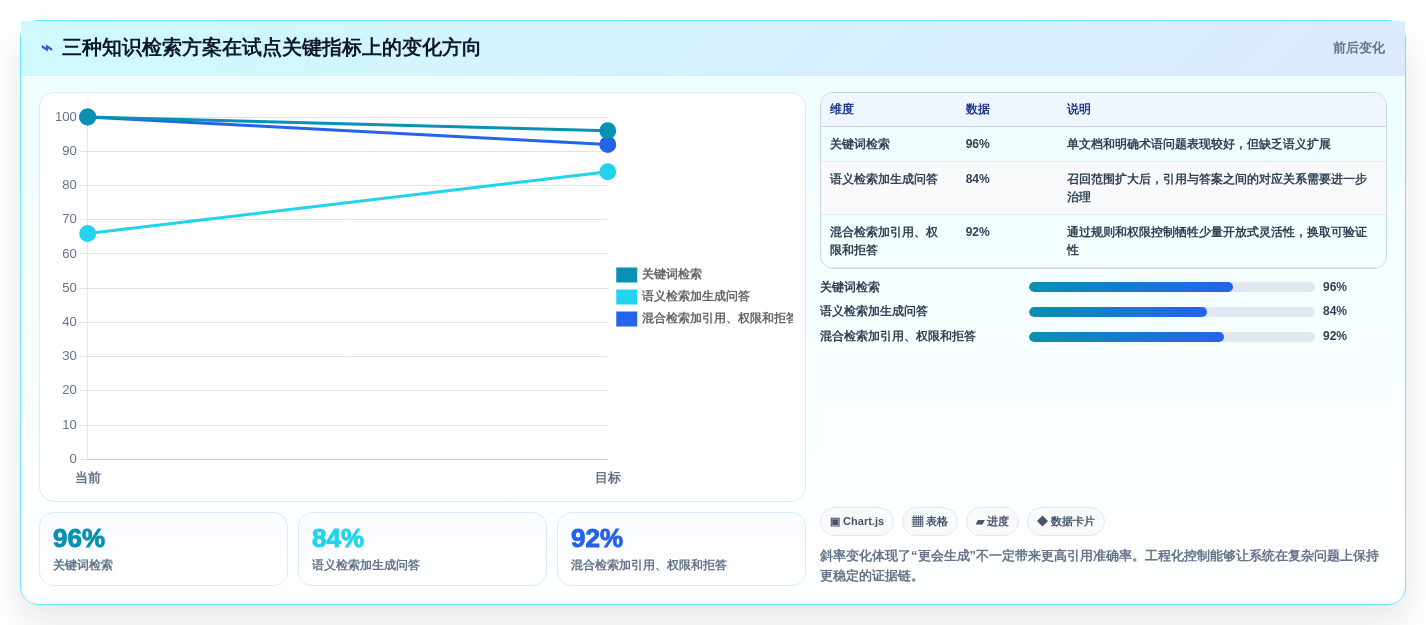This screenshot has height=625, width=1426.
Task: Click the 0 y-axis tick label
Action: [73, 459]
